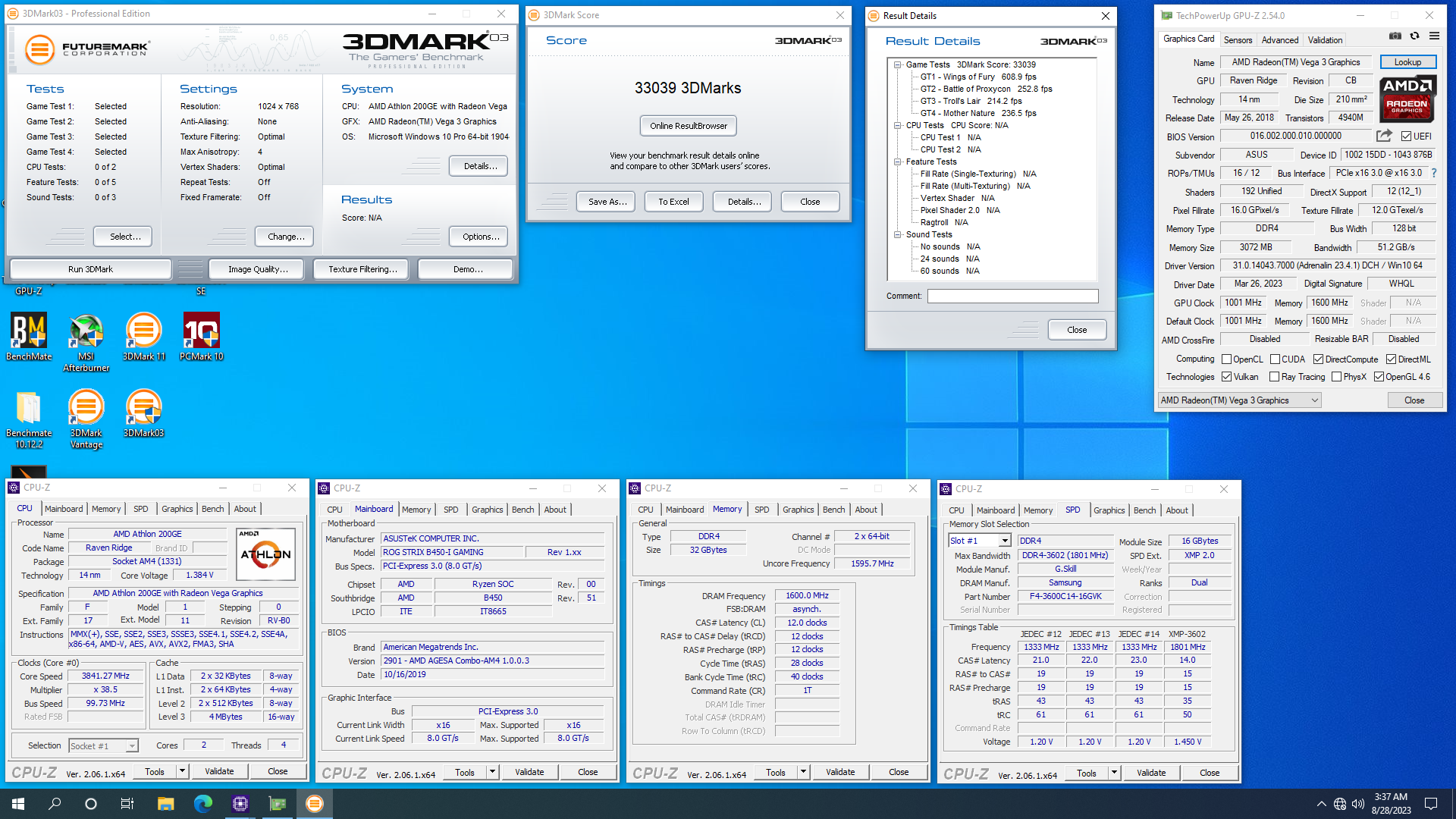Toggle the Vulkan checkbox

pyautogui.click(x=1227, y=376)
